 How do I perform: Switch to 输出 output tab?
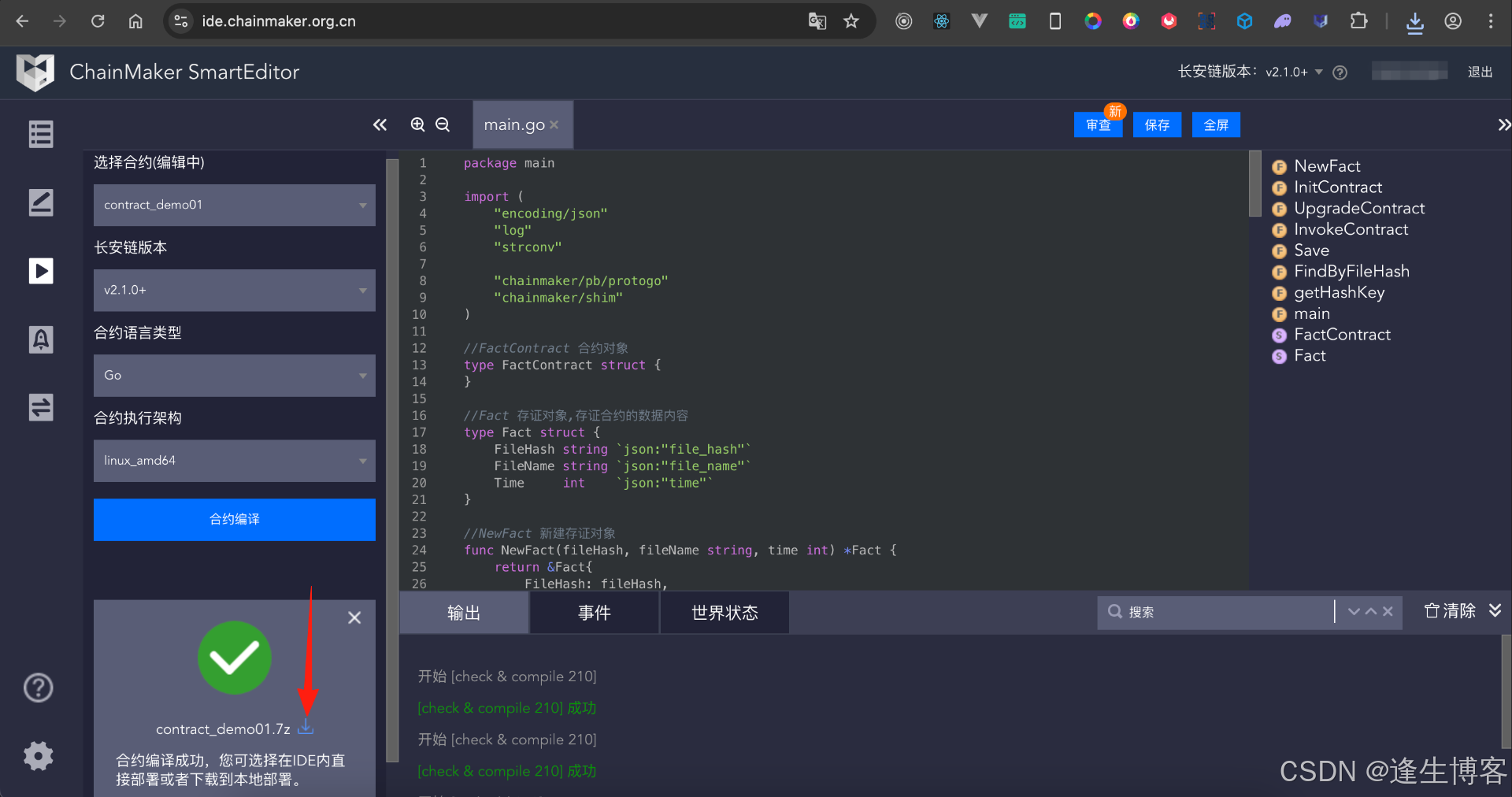point(464,613)
